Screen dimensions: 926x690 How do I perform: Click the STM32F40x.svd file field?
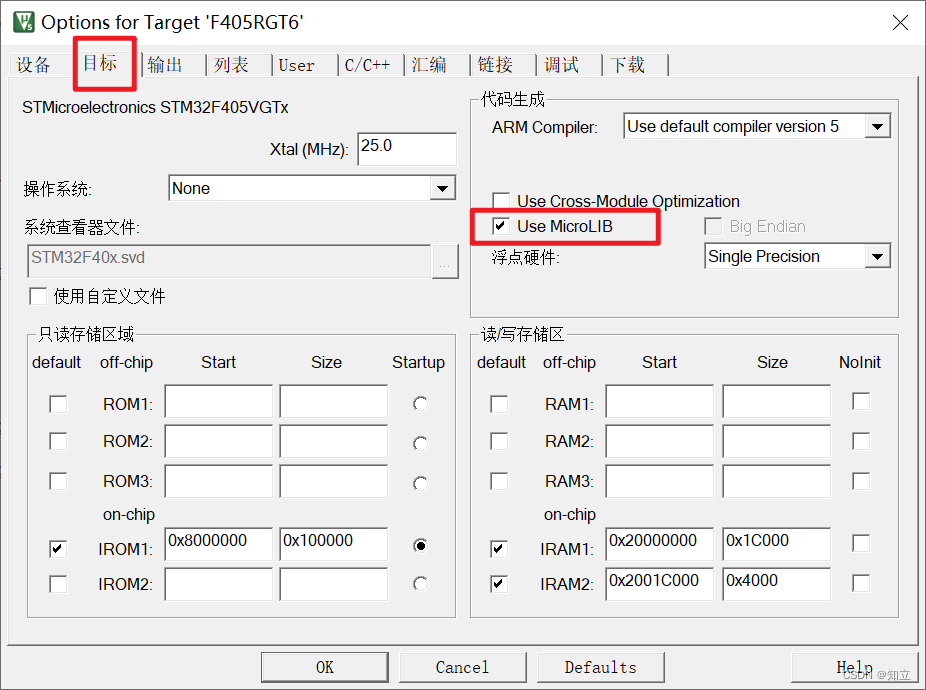tap(229, 261)
